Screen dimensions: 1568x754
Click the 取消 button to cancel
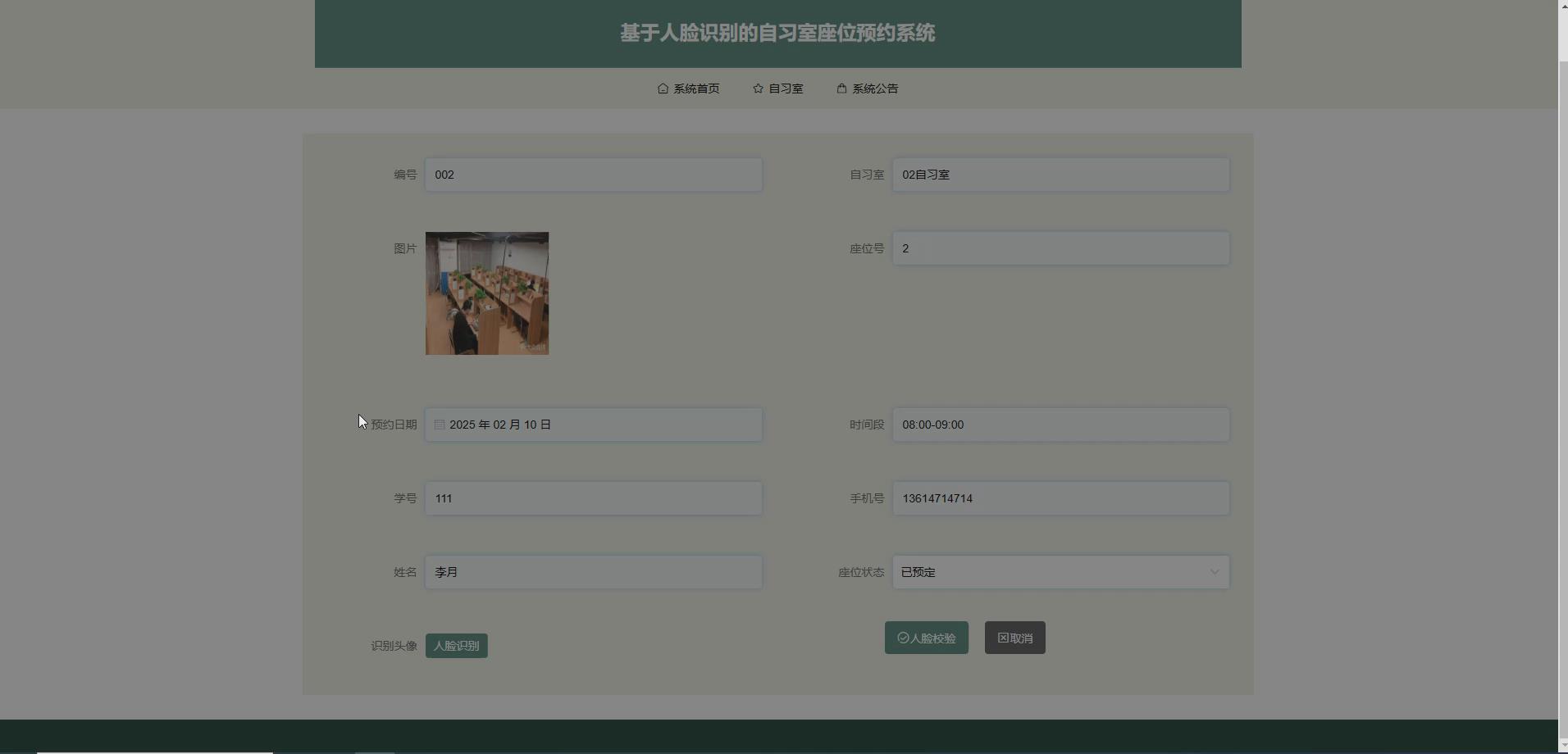1014,638
